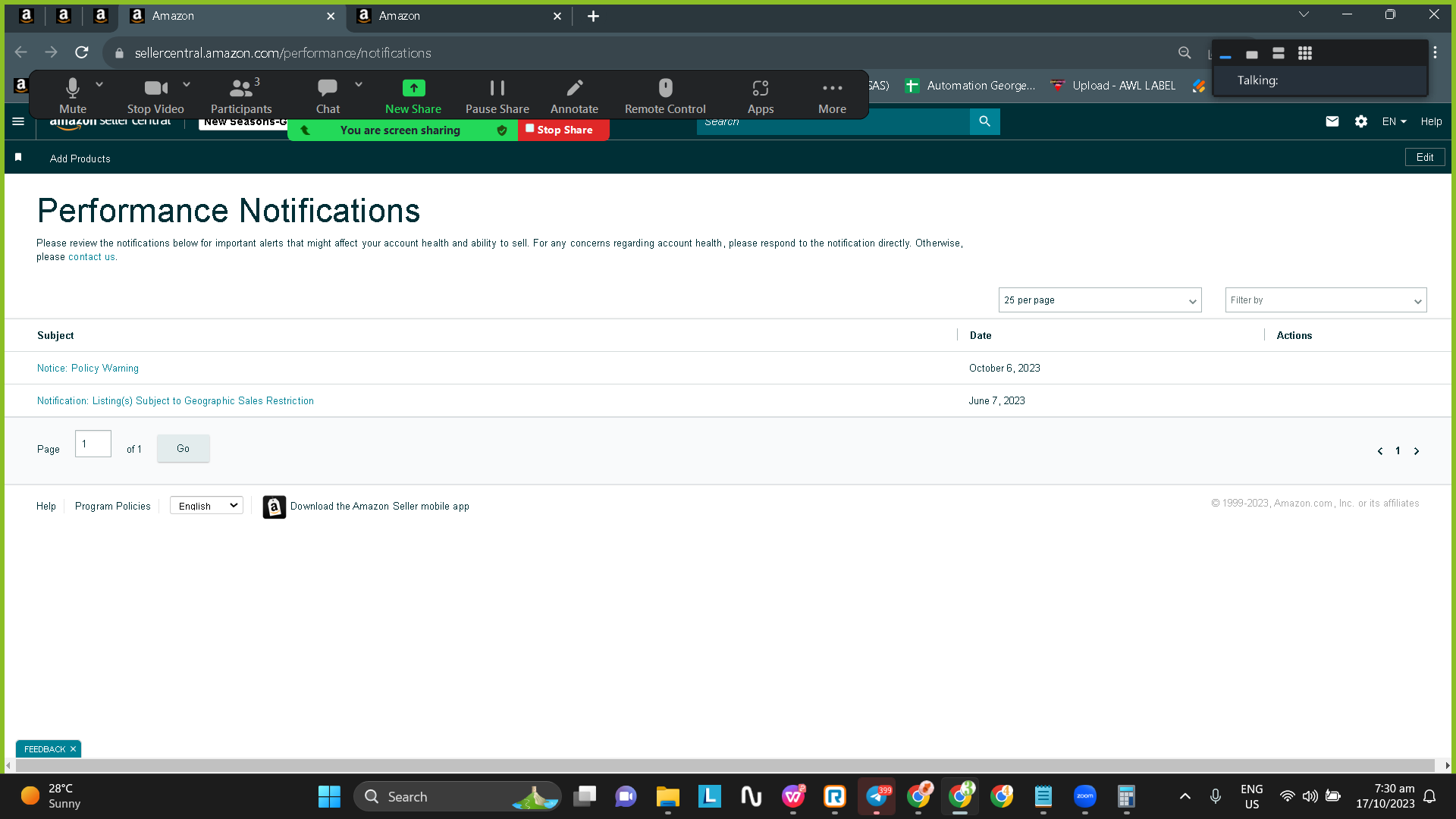The height and width of the screenshot is (819, 1456).
Task: Click the address bar URL
Action: [x=283, y=53]
